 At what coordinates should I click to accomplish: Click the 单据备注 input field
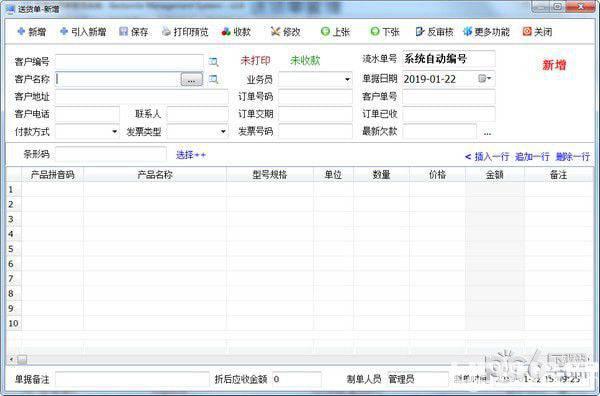[132, 380]
